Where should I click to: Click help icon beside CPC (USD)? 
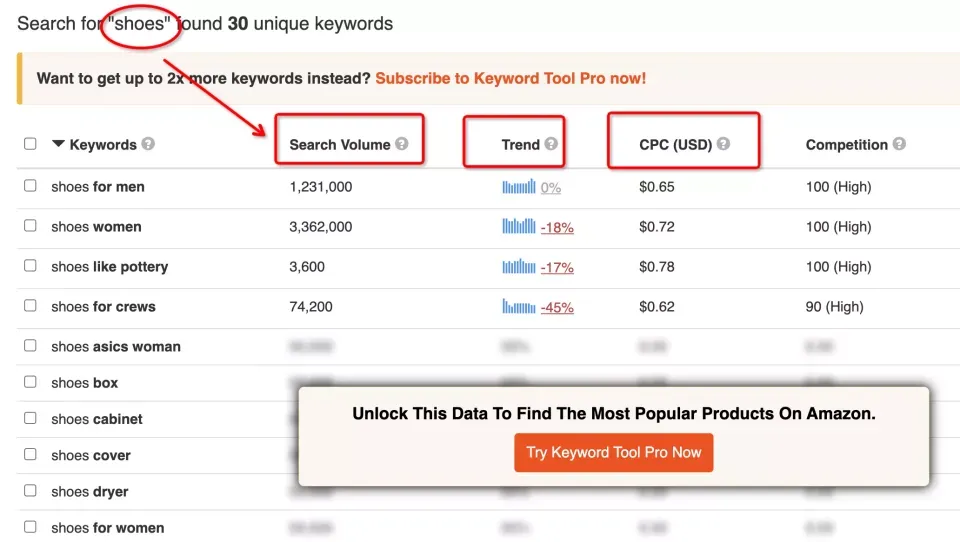click(x=723, y=144)
